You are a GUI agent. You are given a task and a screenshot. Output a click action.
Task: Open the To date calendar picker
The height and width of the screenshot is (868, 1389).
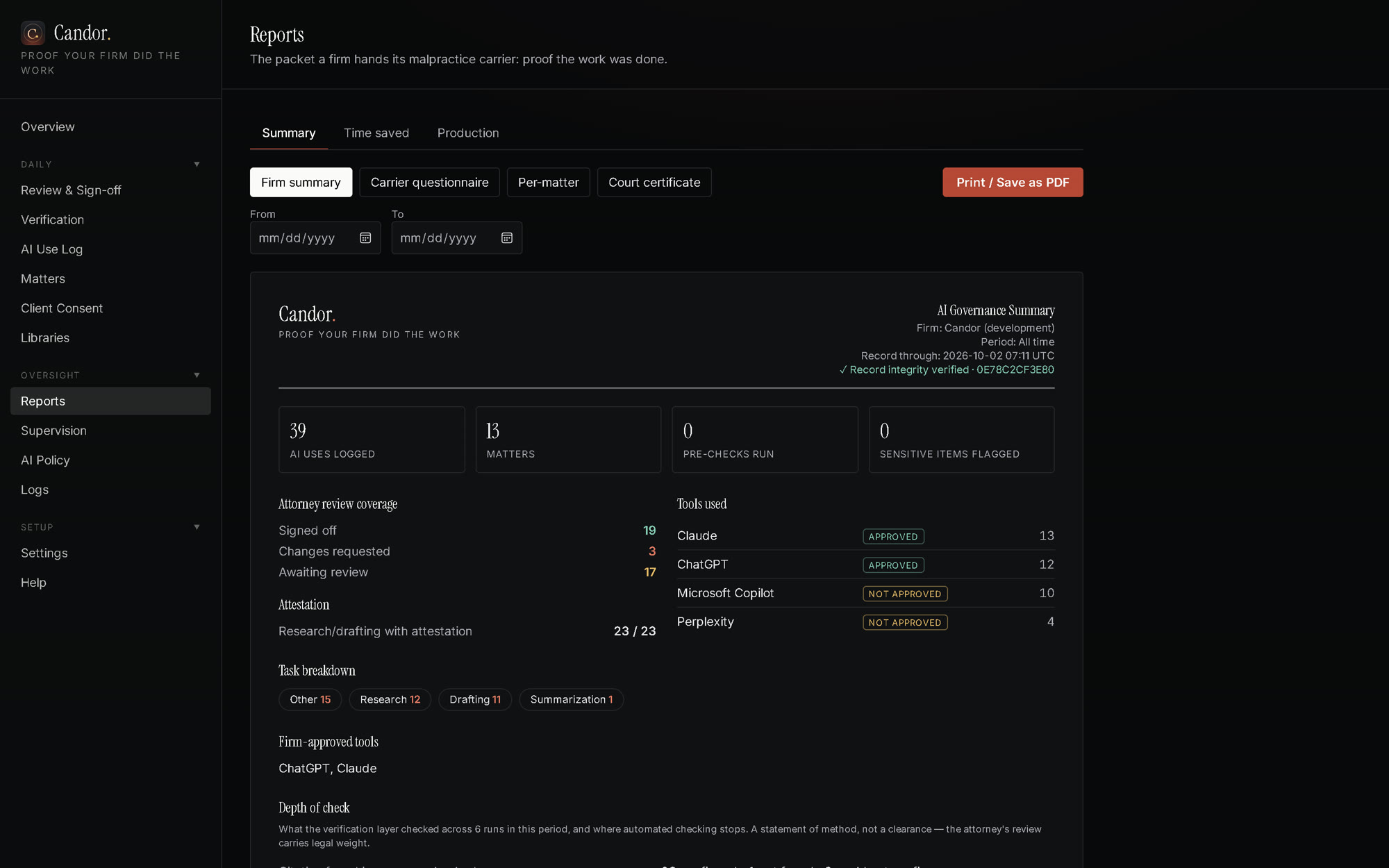pyautogui.click(x=507, y=238)
